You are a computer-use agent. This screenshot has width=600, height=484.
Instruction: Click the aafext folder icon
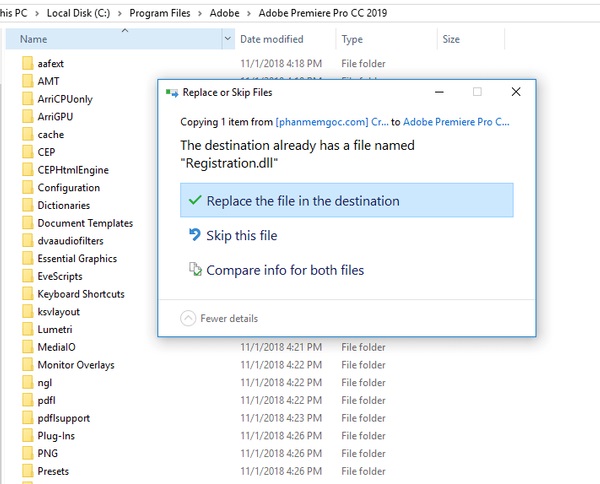[x=28, y=63]
